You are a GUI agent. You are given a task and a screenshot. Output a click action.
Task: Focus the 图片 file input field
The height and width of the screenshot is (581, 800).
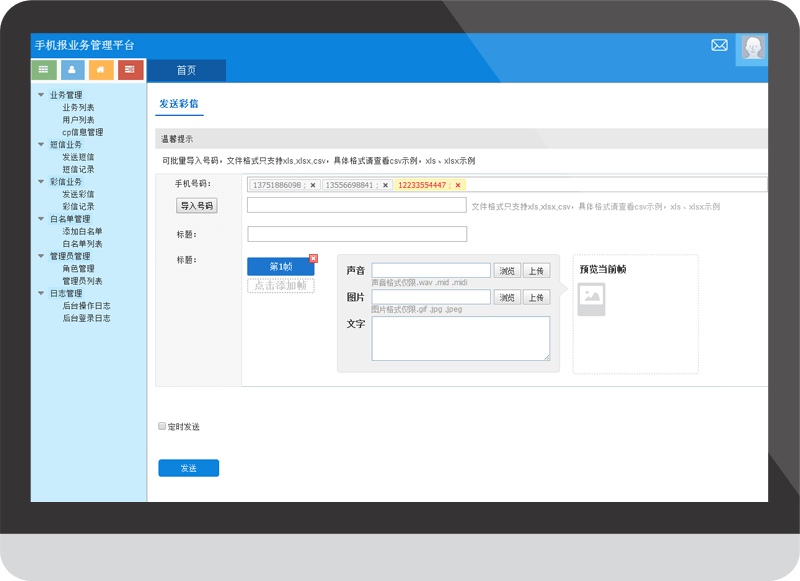pyautogui.click(x=431, y=297)
